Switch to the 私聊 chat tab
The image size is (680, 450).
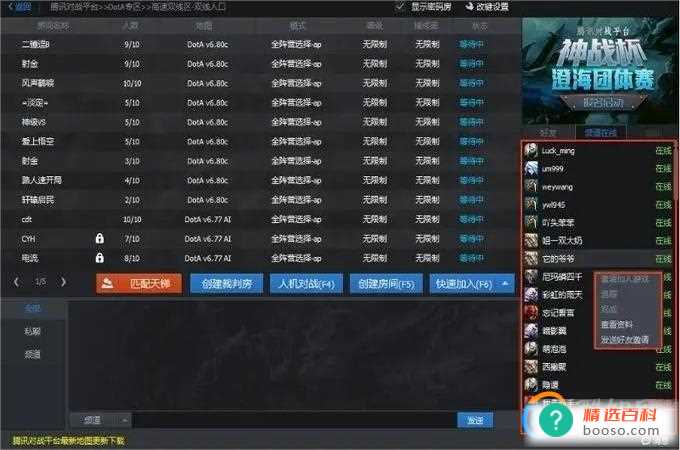[x=33, y=331]
